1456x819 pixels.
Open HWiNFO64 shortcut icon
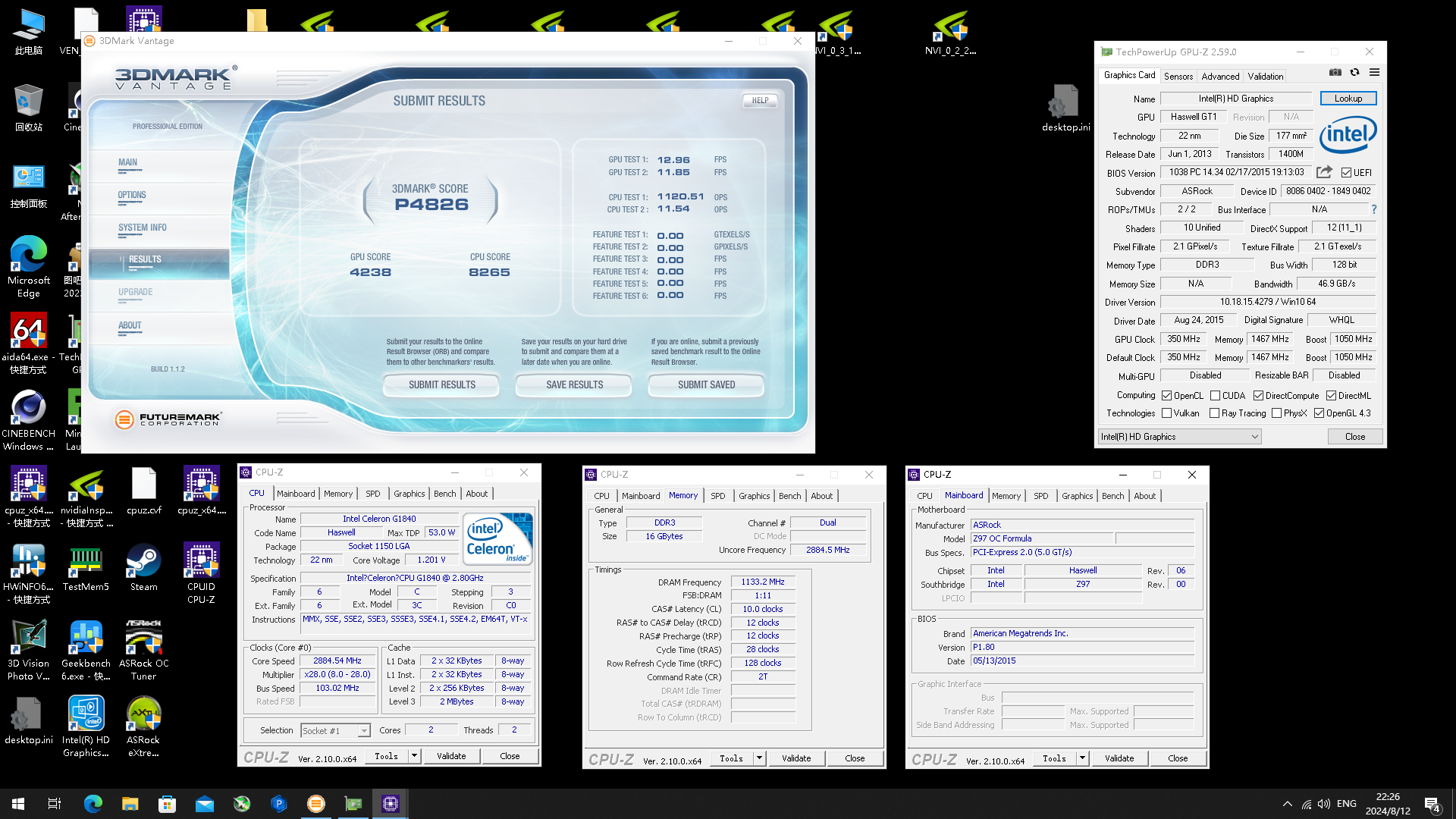29,573
